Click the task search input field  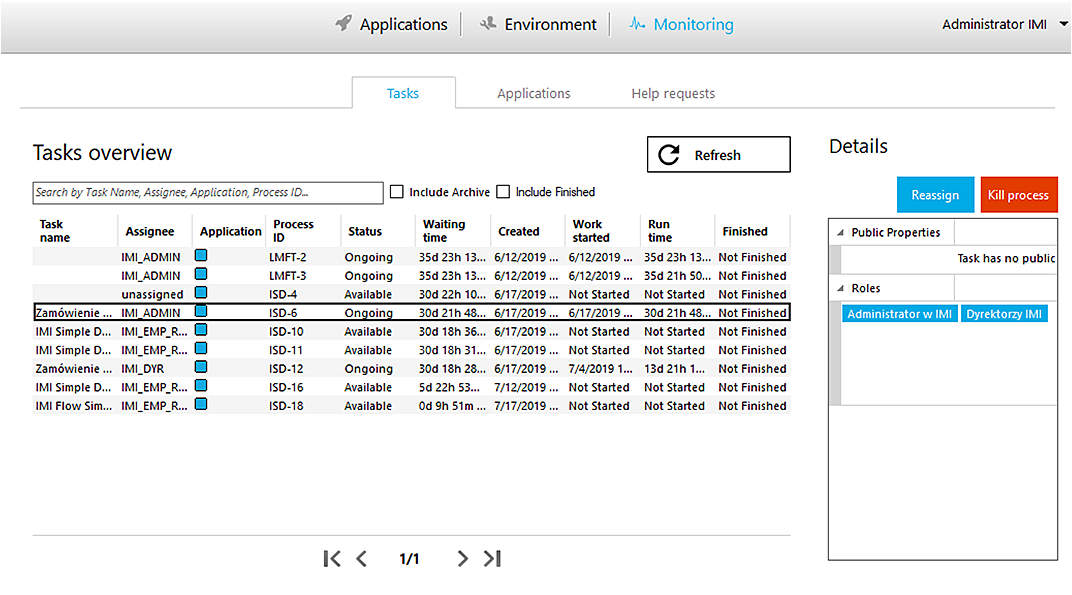click(x=208, y=192)
